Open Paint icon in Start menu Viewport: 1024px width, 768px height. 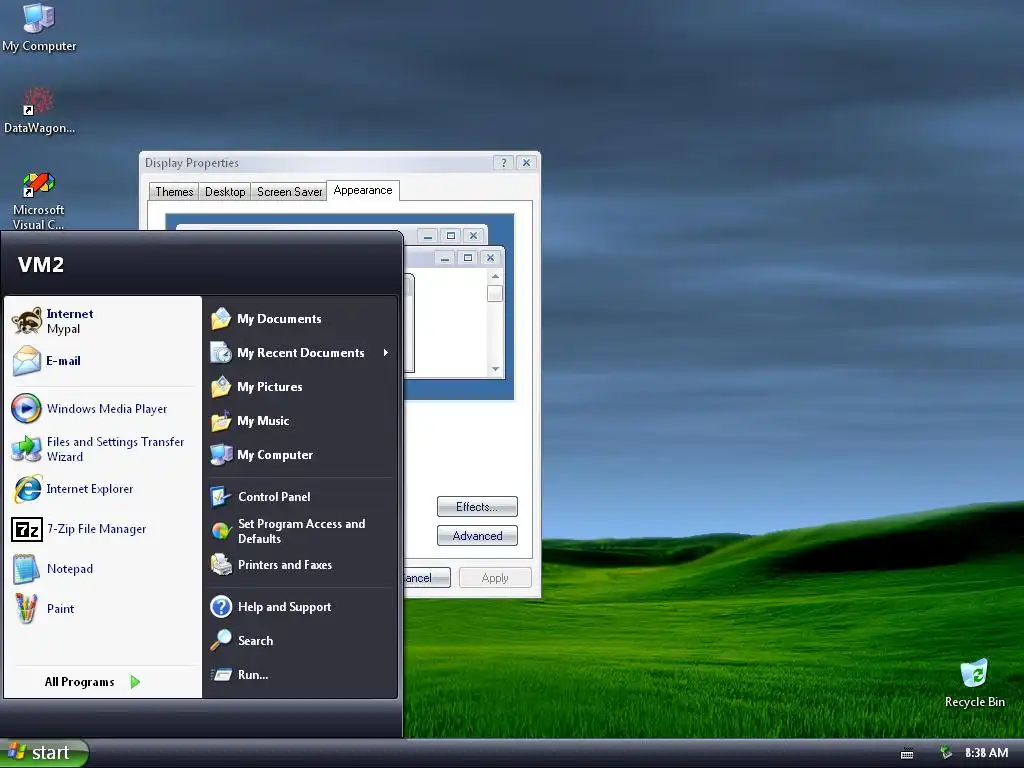tap(27, 609)
